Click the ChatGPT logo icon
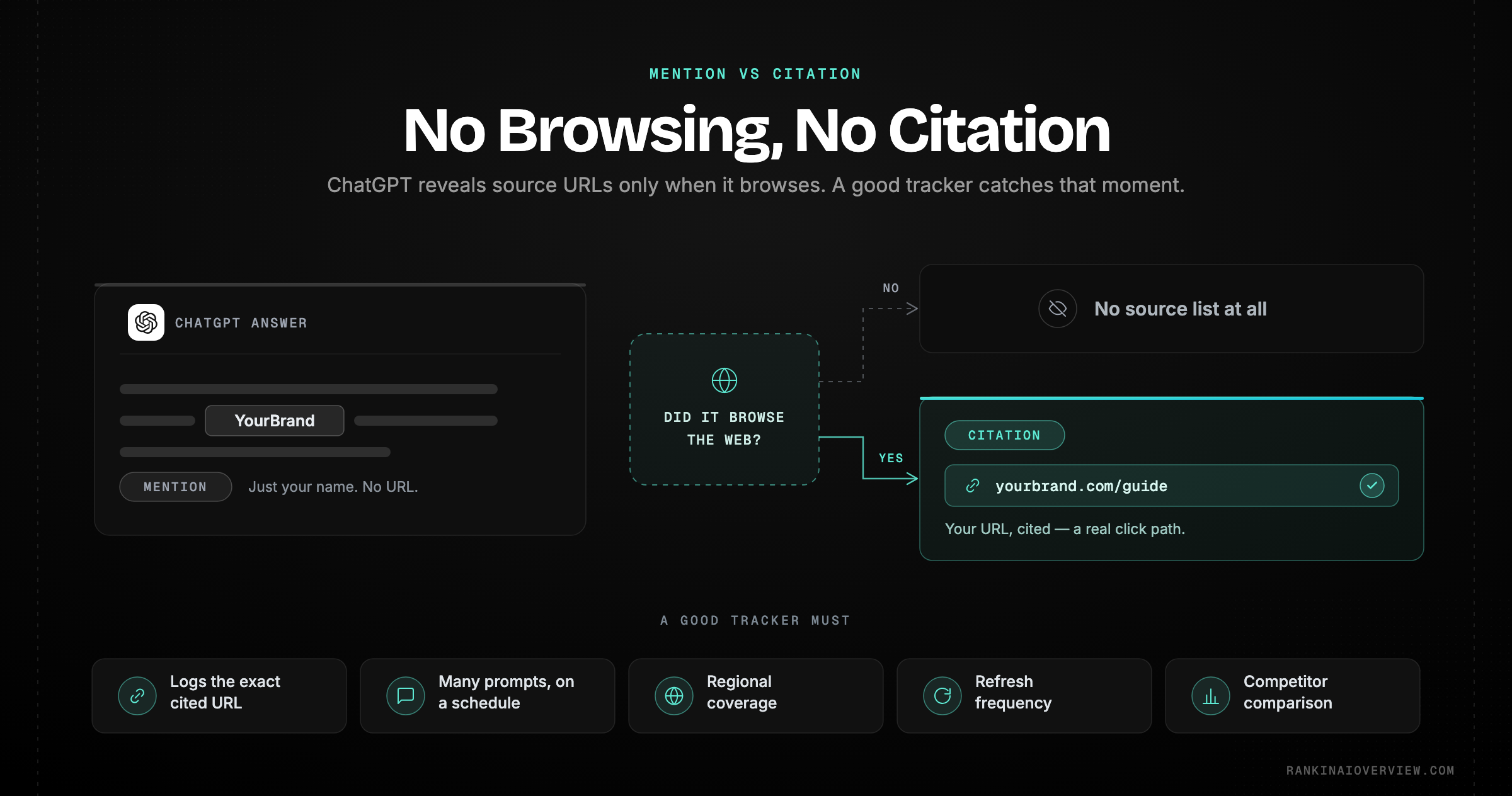This screenshot has height=796, width=1512. point(146,322)
